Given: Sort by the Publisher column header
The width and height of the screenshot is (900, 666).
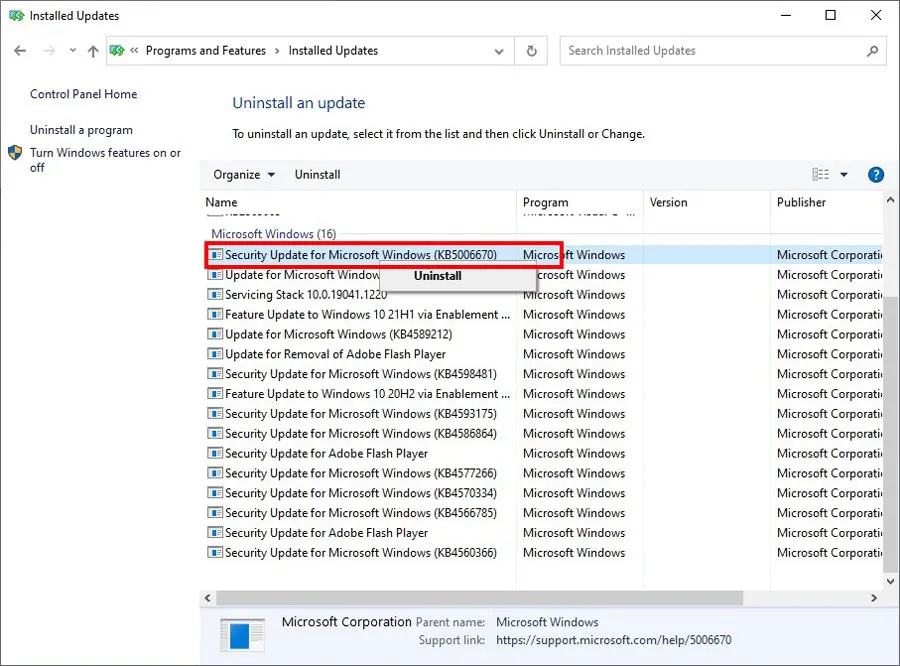Looking at the screenshot, I should pos(827,202).
